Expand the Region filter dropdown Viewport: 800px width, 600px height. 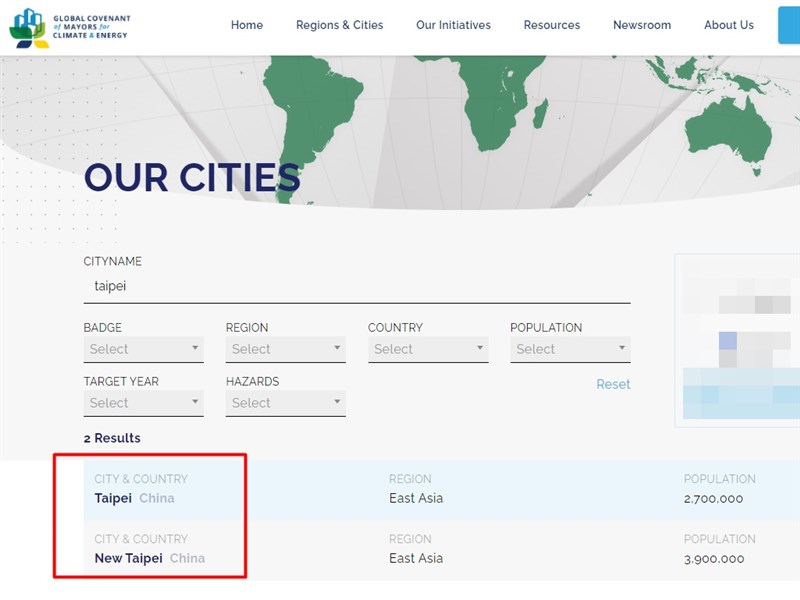(x=286, y=349)
